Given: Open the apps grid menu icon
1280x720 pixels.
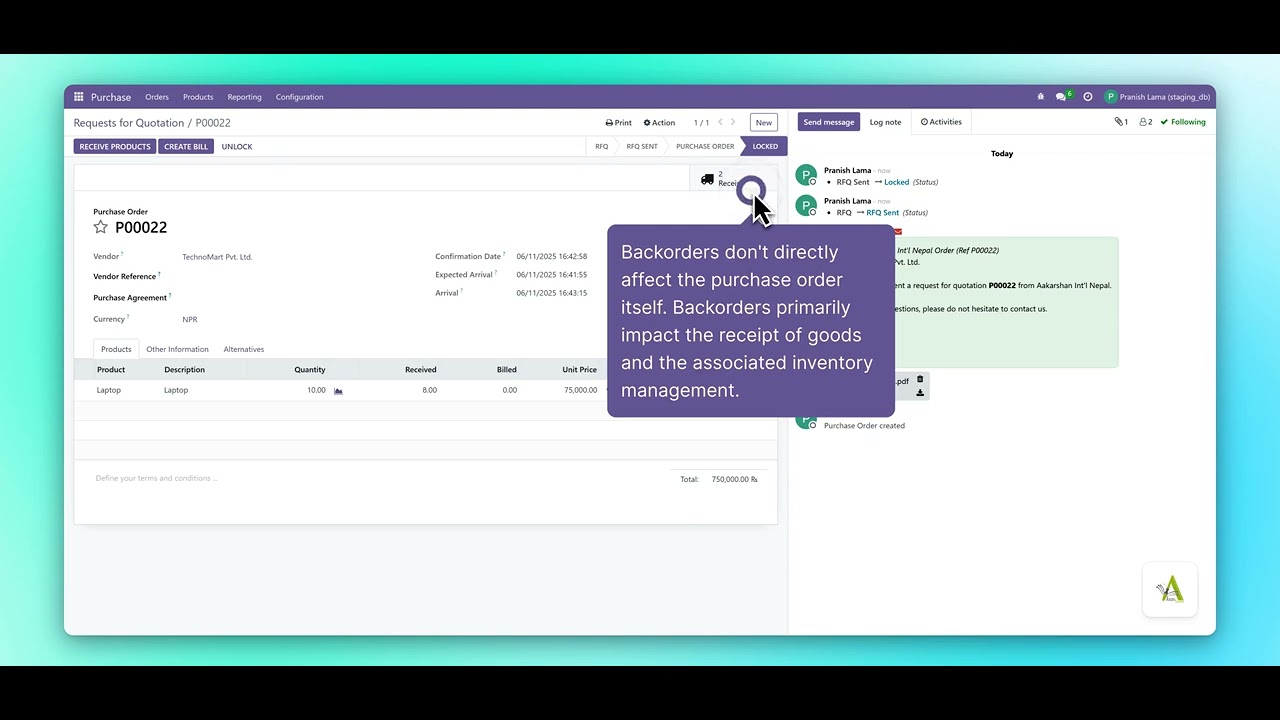Looking at the screenshot, I should click(x=78, y=97).
